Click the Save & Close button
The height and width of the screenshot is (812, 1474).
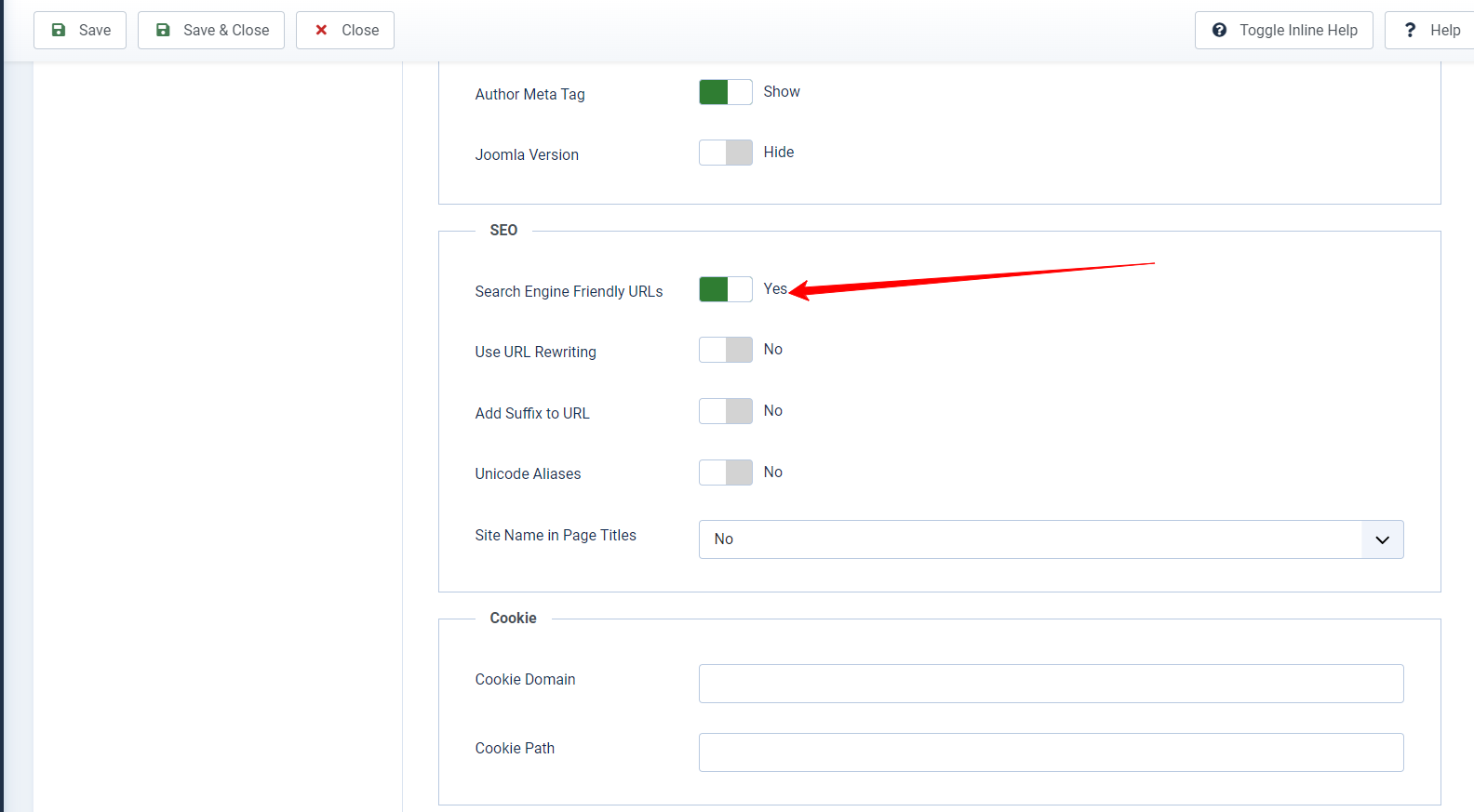211,30
